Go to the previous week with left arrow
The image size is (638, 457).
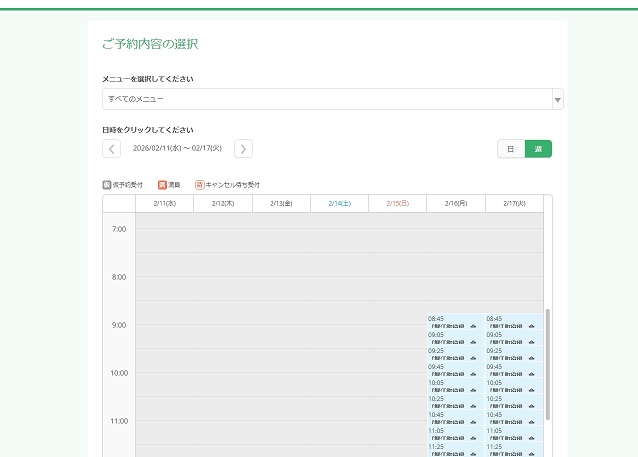[111, 149]
